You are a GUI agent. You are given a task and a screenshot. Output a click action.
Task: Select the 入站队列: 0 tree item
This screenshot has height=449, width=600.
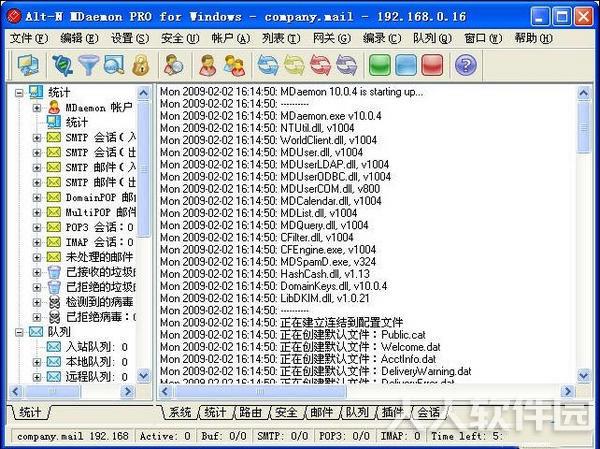point(96,347)
